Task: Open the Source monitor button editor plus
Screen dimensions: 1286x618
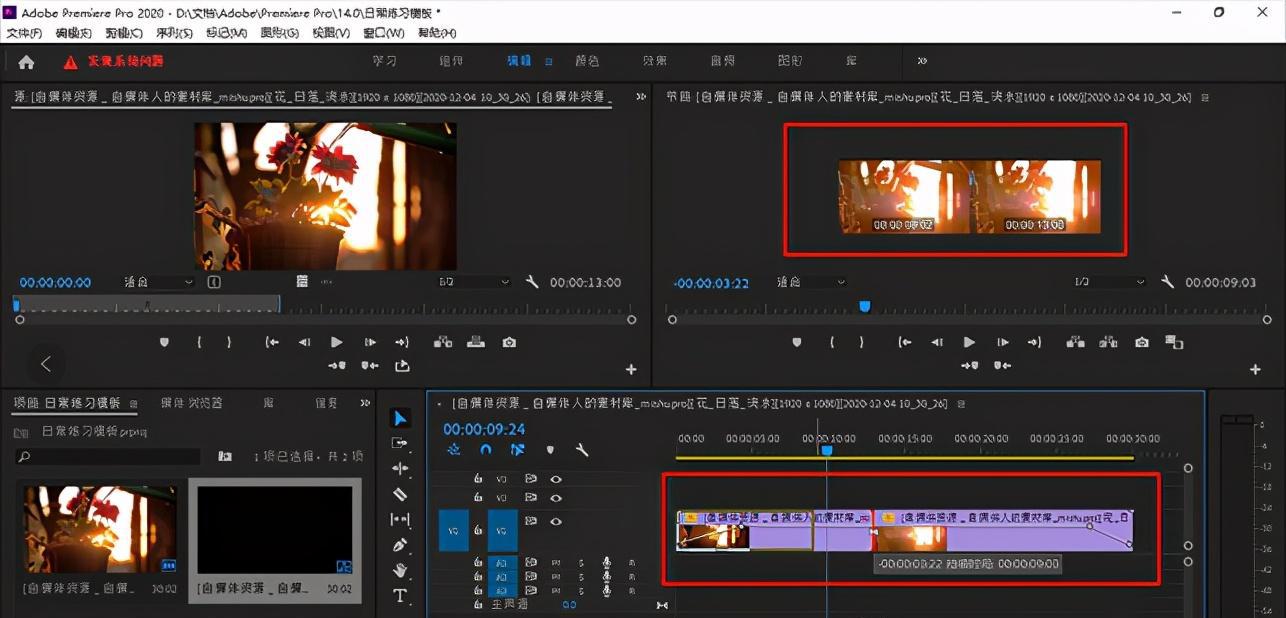Action: pos(631,370)
